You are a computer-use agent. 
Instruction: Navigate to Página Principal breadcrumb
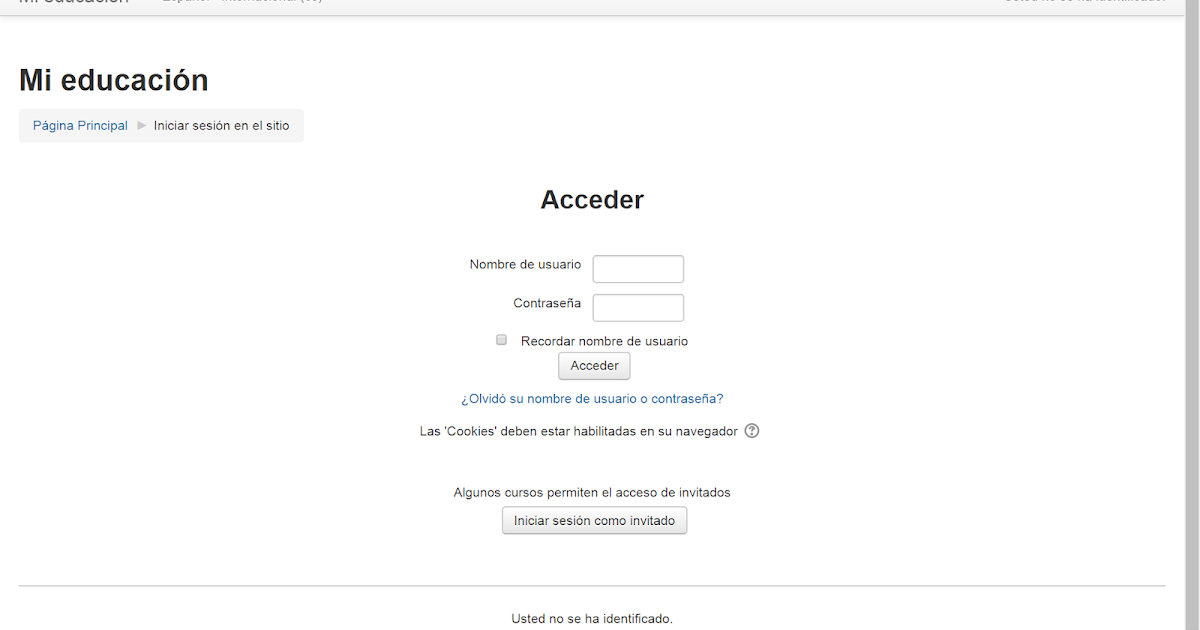click(80, 125)
